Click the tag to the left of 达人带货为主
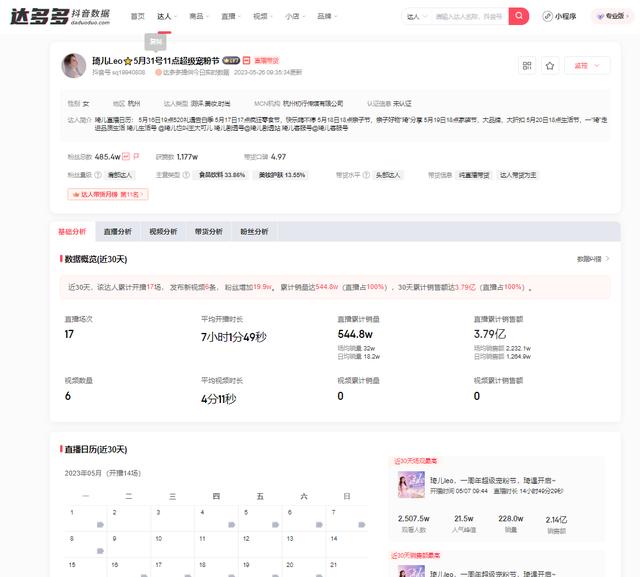640x577 pixels. tap(474, 175)
